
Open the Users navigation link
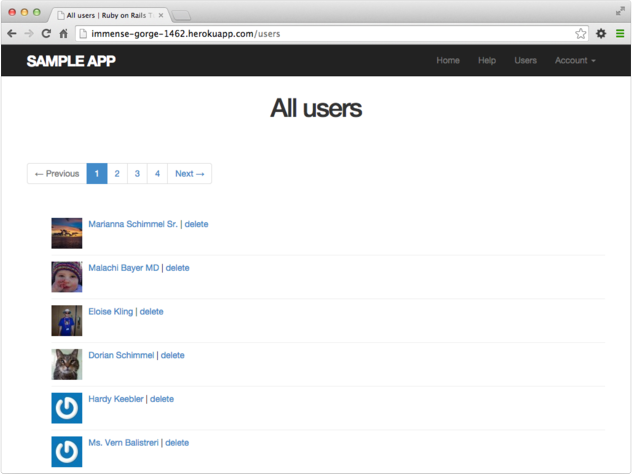click(525, 60)
